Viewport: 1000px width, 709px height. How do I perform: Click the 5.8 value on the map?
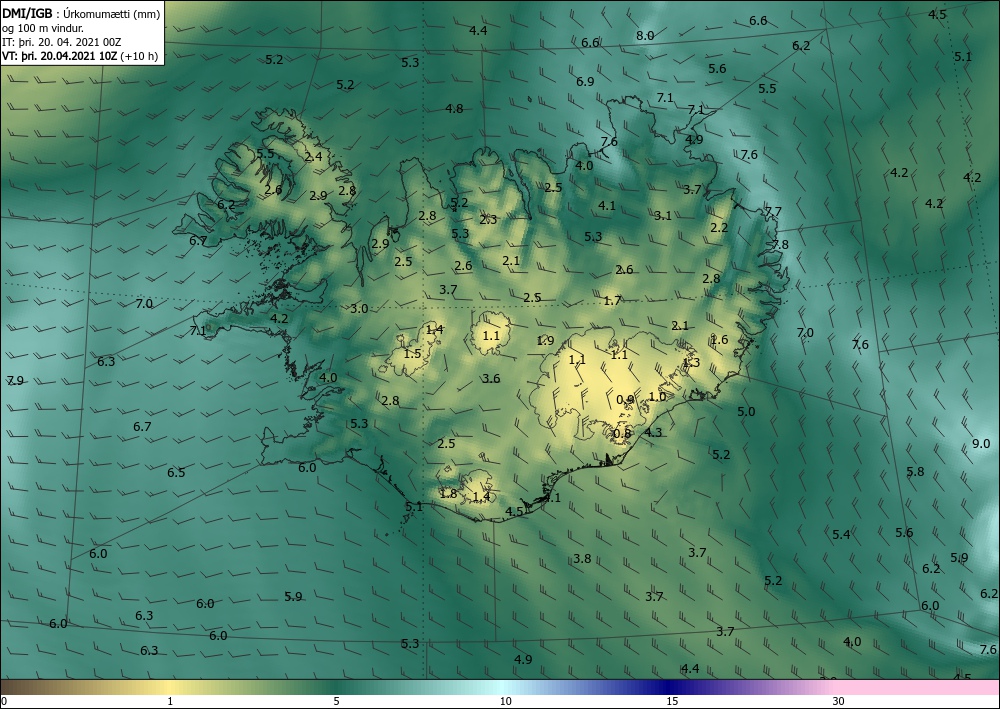pos(915,472)
